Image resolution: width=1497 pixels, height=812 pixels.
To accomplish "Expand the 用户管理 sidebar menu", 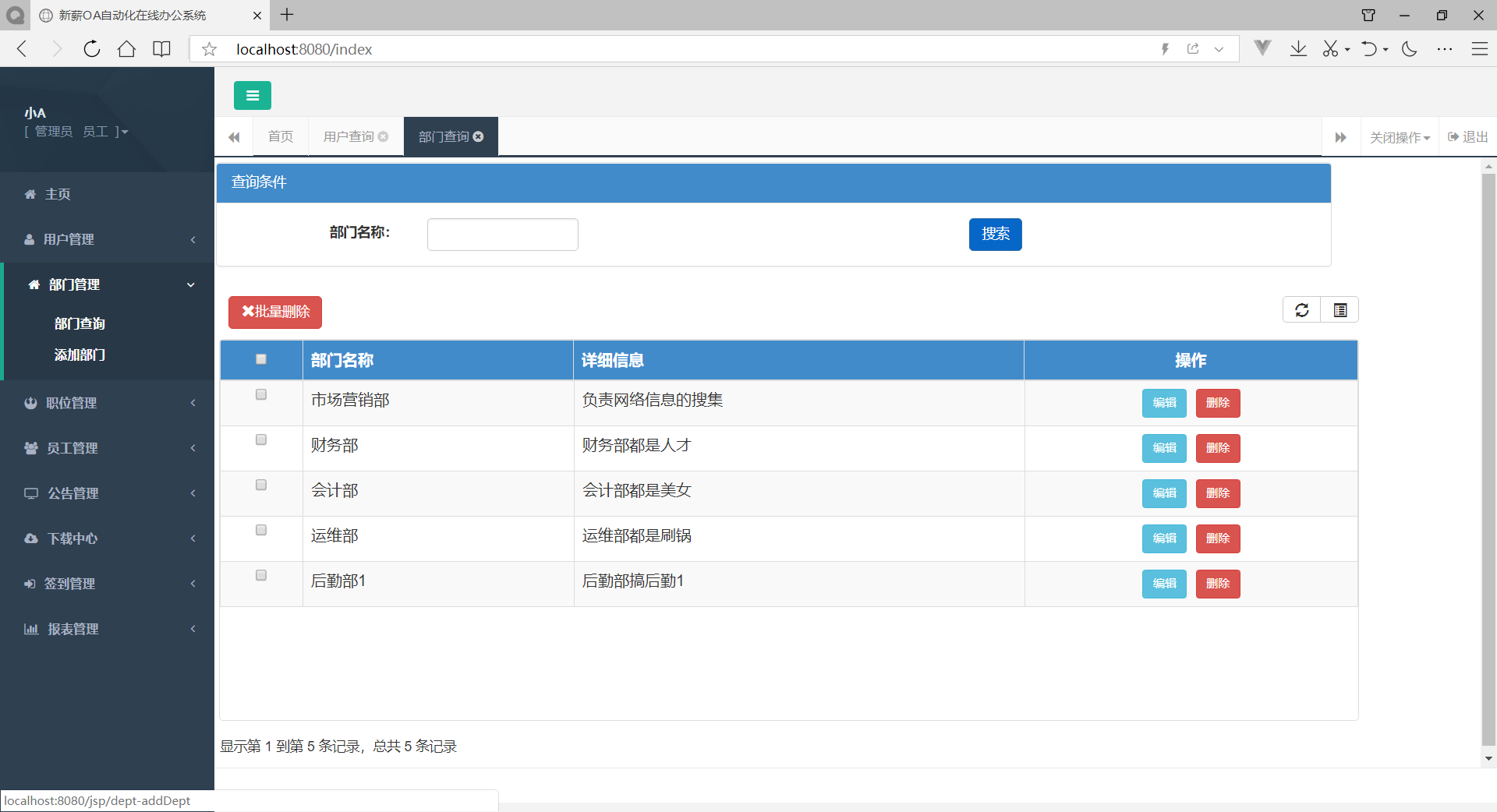I will [x=108, y=239].
